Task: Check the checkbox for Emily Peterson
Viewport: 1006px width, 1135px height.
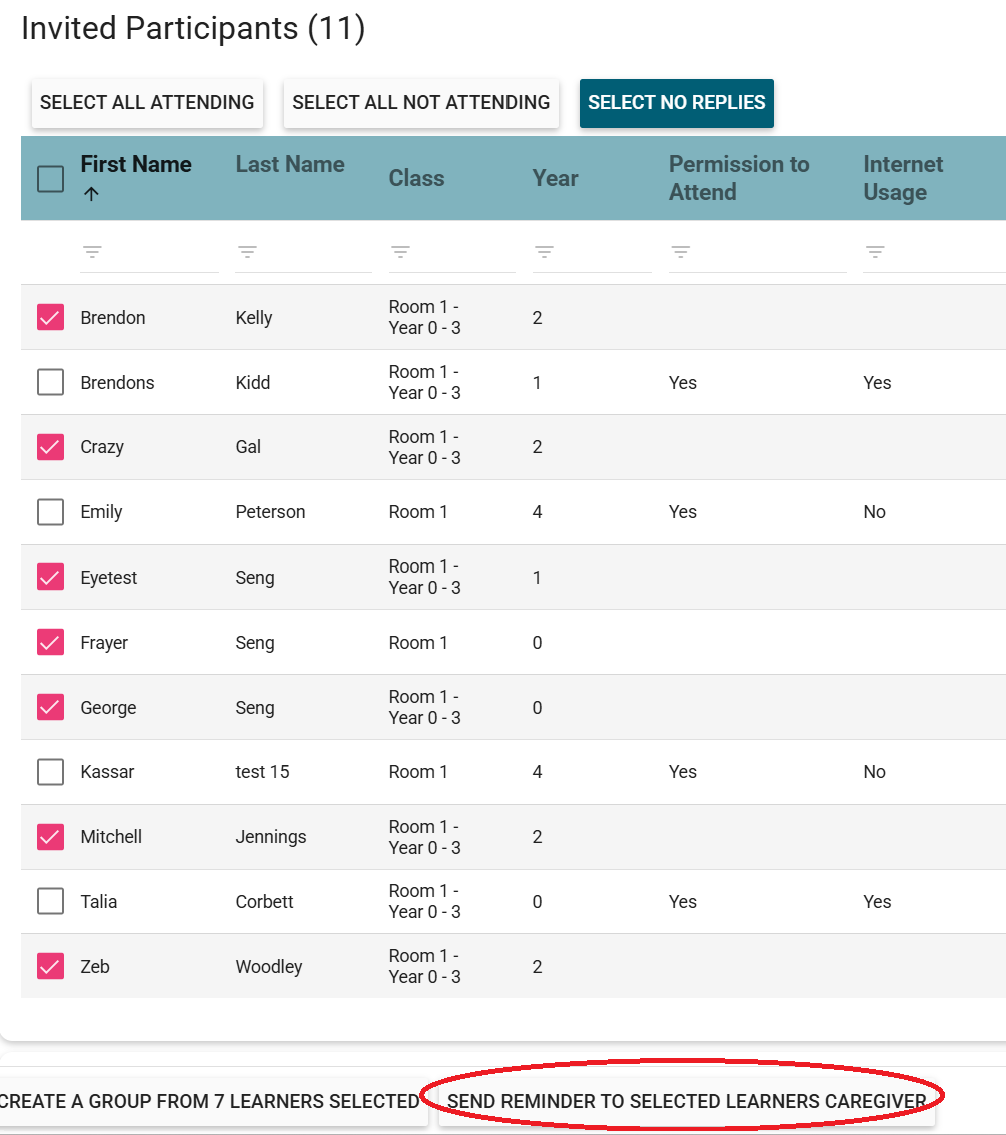Action: pos(50,512)
